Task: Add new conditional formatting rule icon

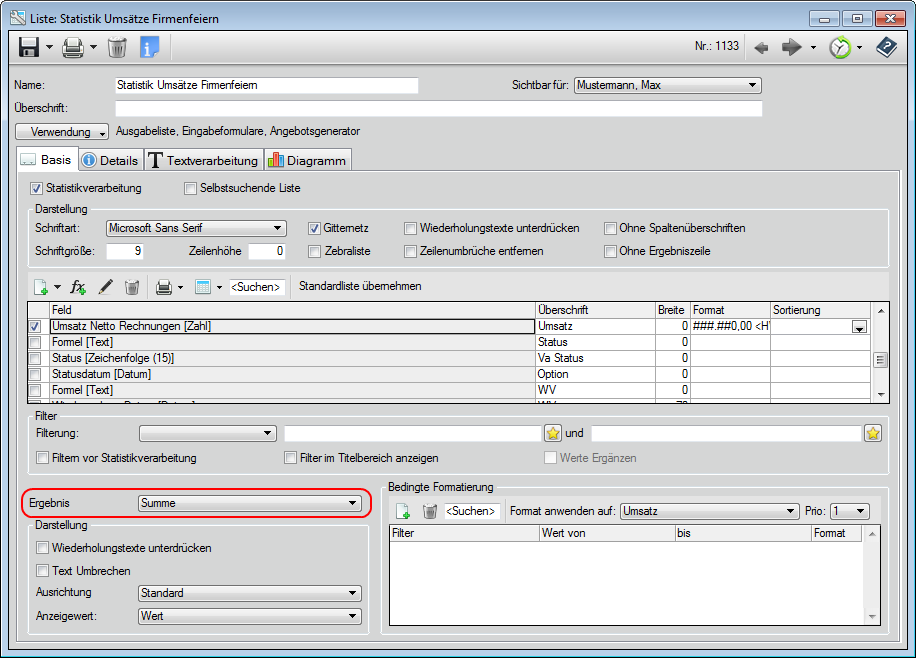Action: [x=403, y=511]
